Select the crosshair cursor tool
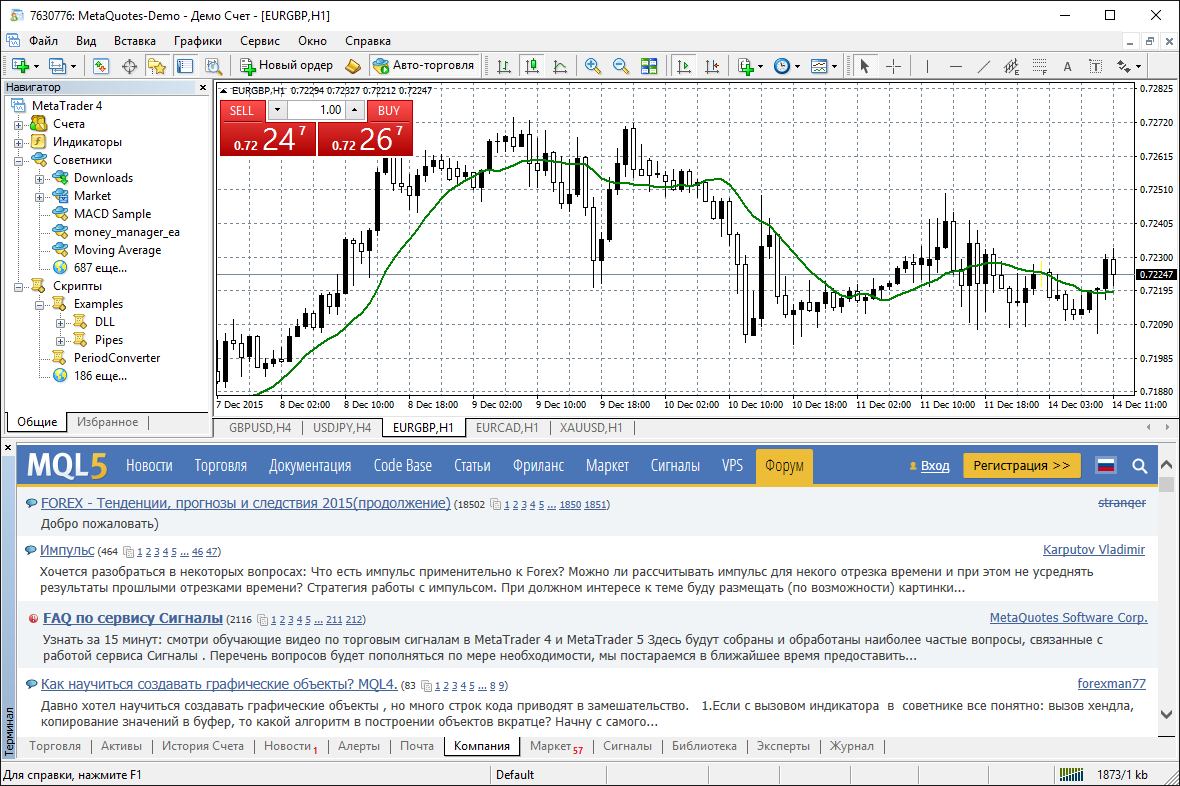Image resolution: width=1180 pixels, height=786 pixels. [893, 66]
